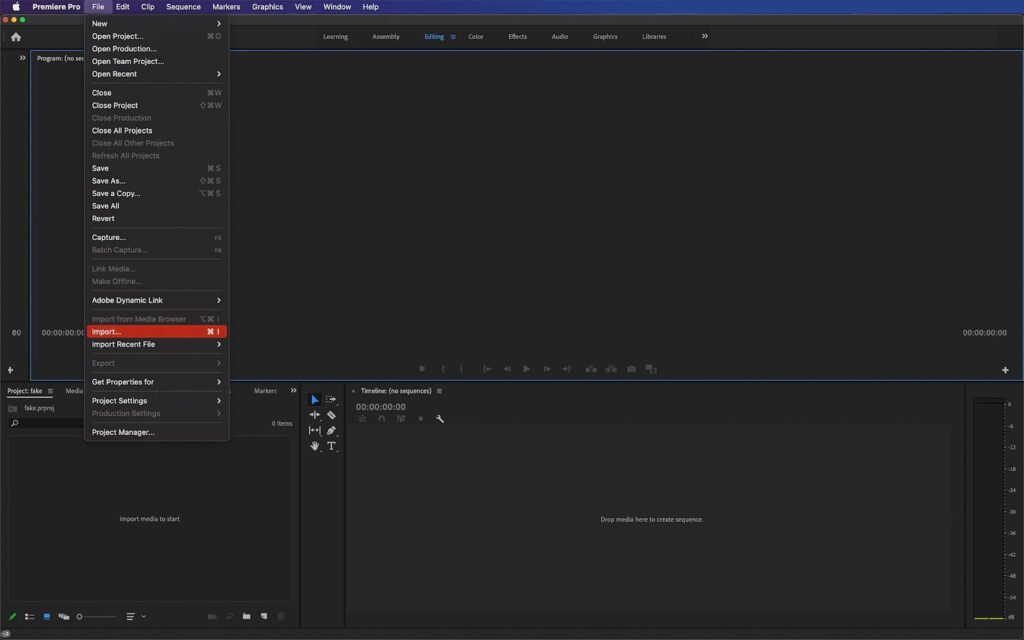Screen dimensions: 1024x640
Task: Select the Ripple Edit tool
Action: coord(315,415)
